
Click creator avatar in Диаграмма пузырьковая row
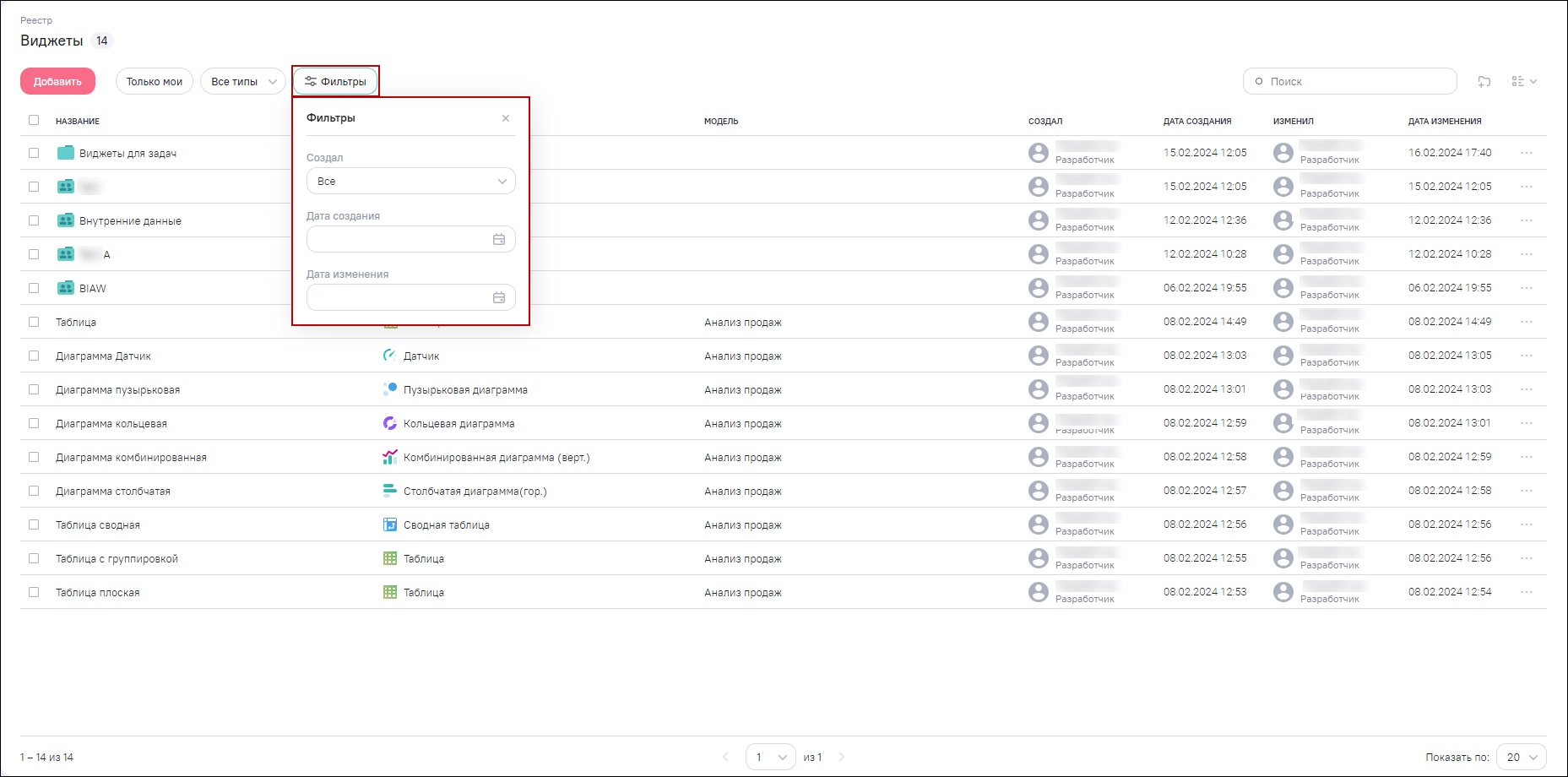coord(1039,389)
